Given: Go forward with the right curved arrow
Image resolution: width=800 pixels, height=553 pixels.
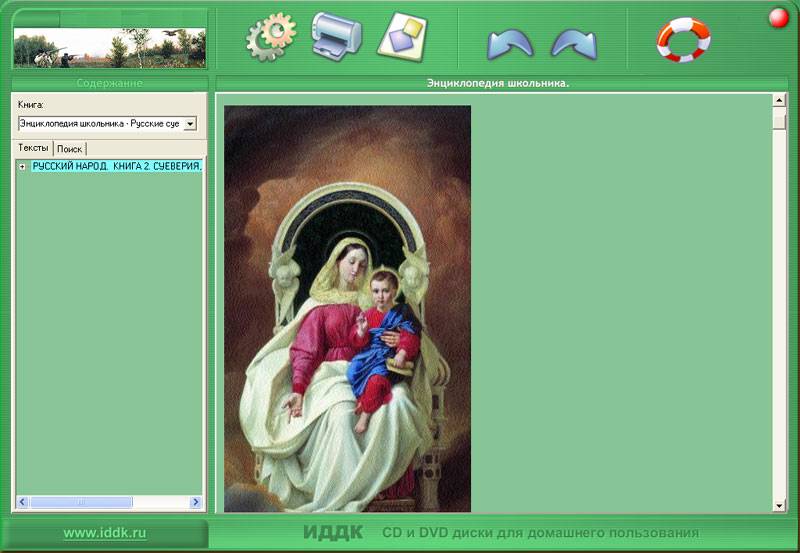Looking at the screenshot, I should coord(574,44).
